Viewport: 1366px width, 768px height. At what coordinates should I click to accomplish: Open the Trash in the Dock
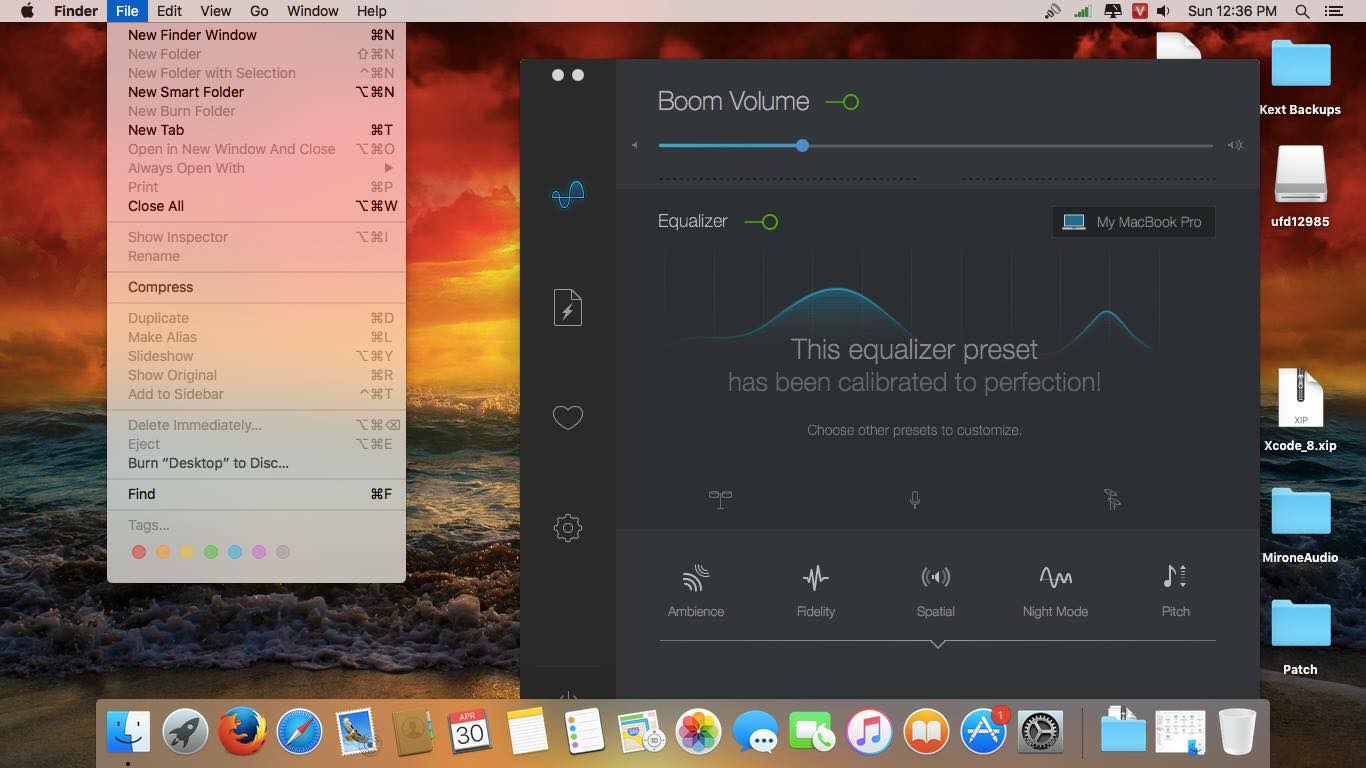[x=1237, y=732]
